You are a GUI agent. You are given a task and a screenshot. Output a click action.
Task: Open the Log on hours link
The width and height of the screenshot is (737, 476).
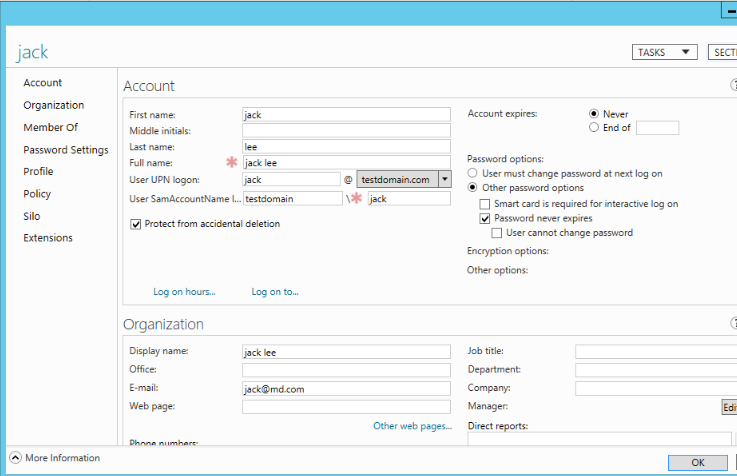(184, 292)
